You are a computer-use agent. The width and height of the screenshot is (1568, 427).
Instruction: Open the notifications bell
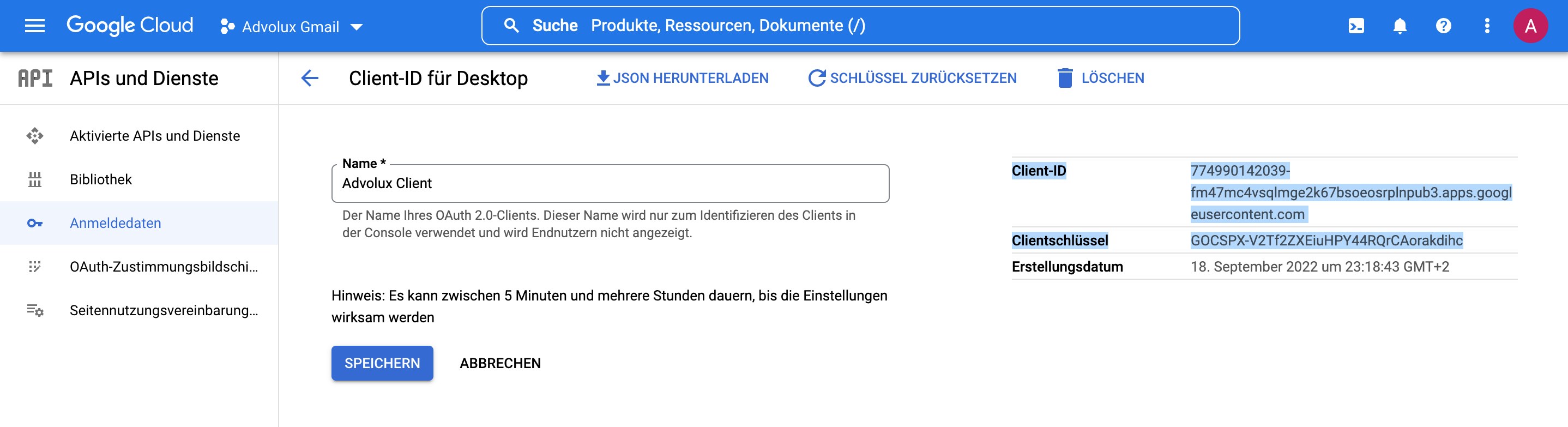[1400, 26]
